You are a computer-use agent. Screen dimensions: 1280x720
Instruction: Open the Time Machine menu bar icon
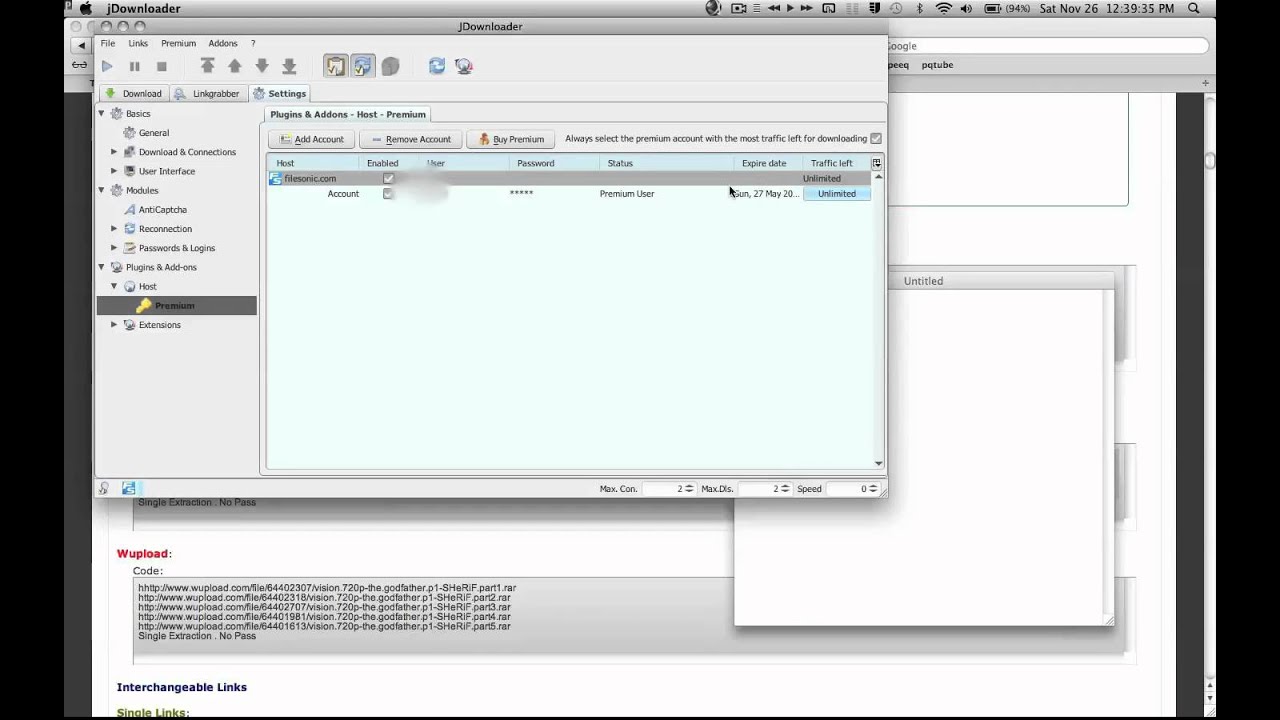[x=896, y=8]
